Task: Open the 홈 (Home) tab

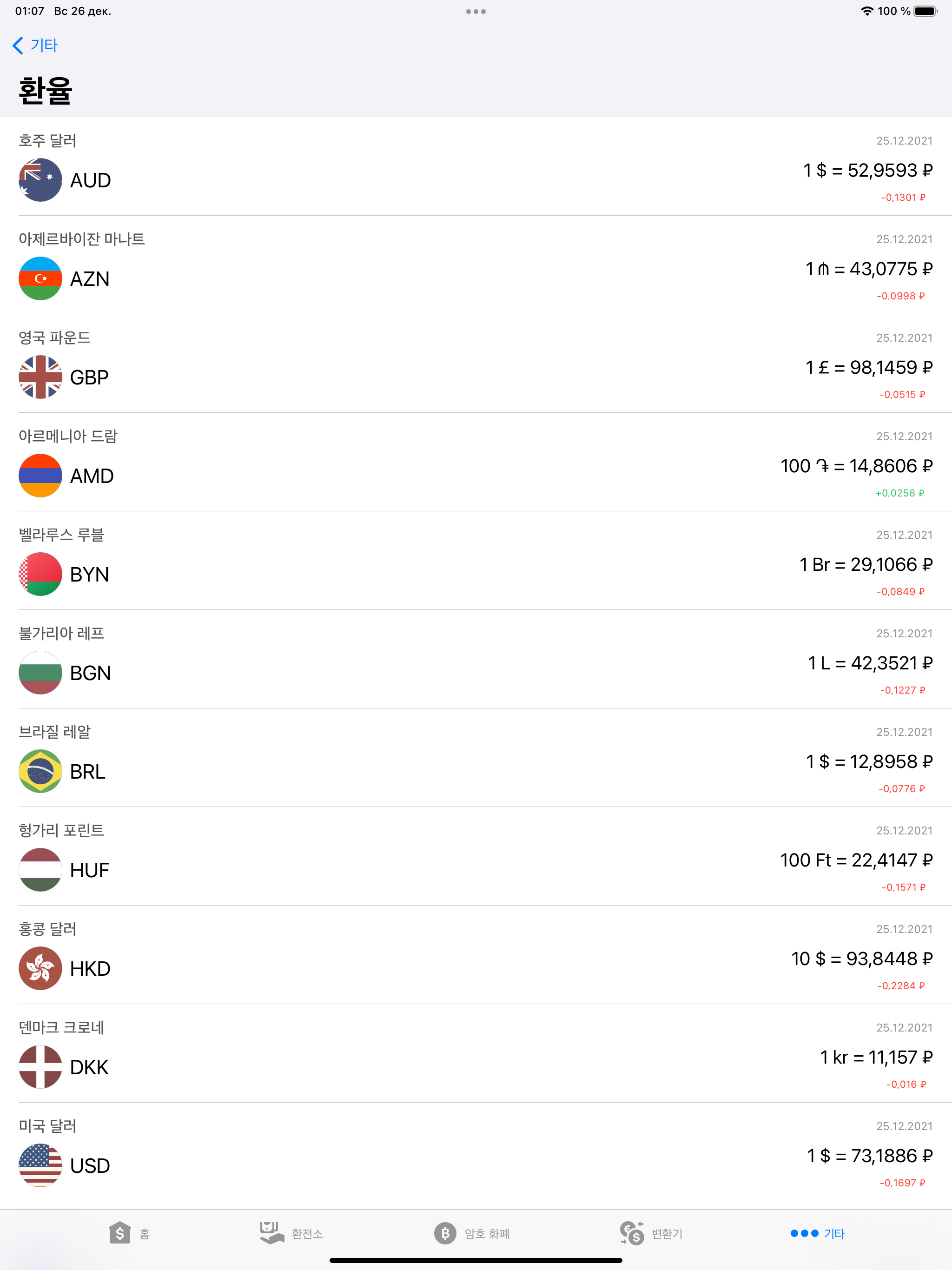Action: click(x=129, y=1233)
